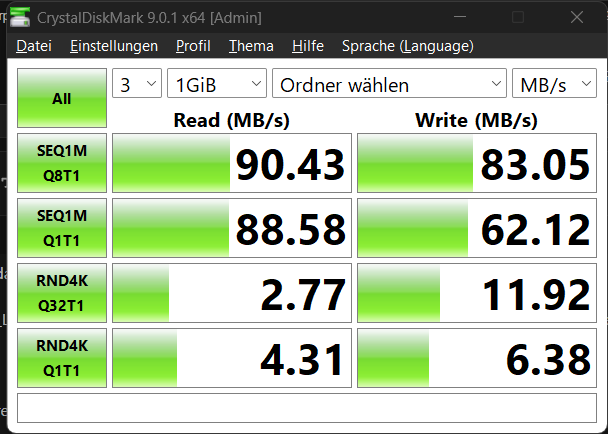Start the SEQ1M Q1T1 test

click(x=62, y=228)
